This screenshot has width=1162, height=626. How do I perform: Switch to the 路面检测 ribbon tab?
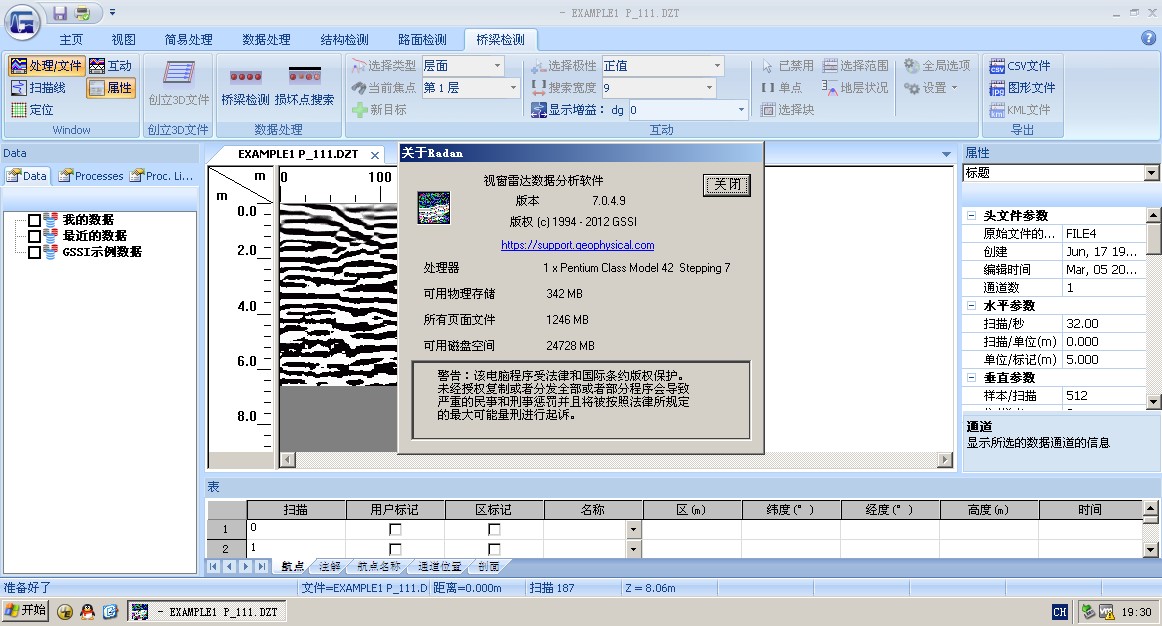pos(422,39)
